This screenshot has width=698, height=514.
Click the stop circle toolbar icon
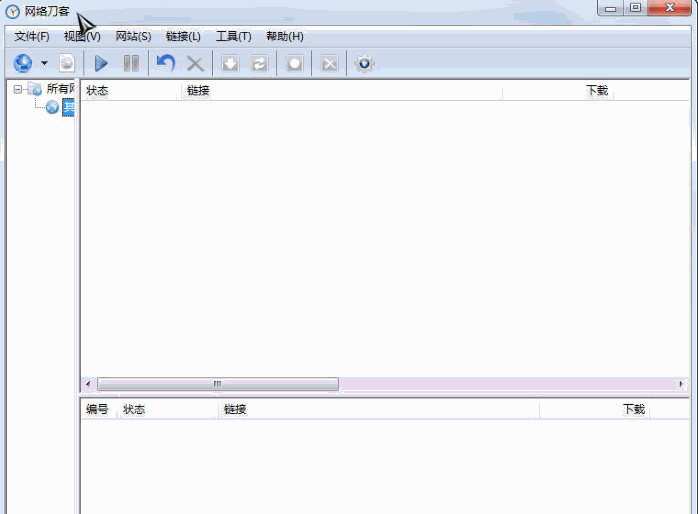coord(294,64)
